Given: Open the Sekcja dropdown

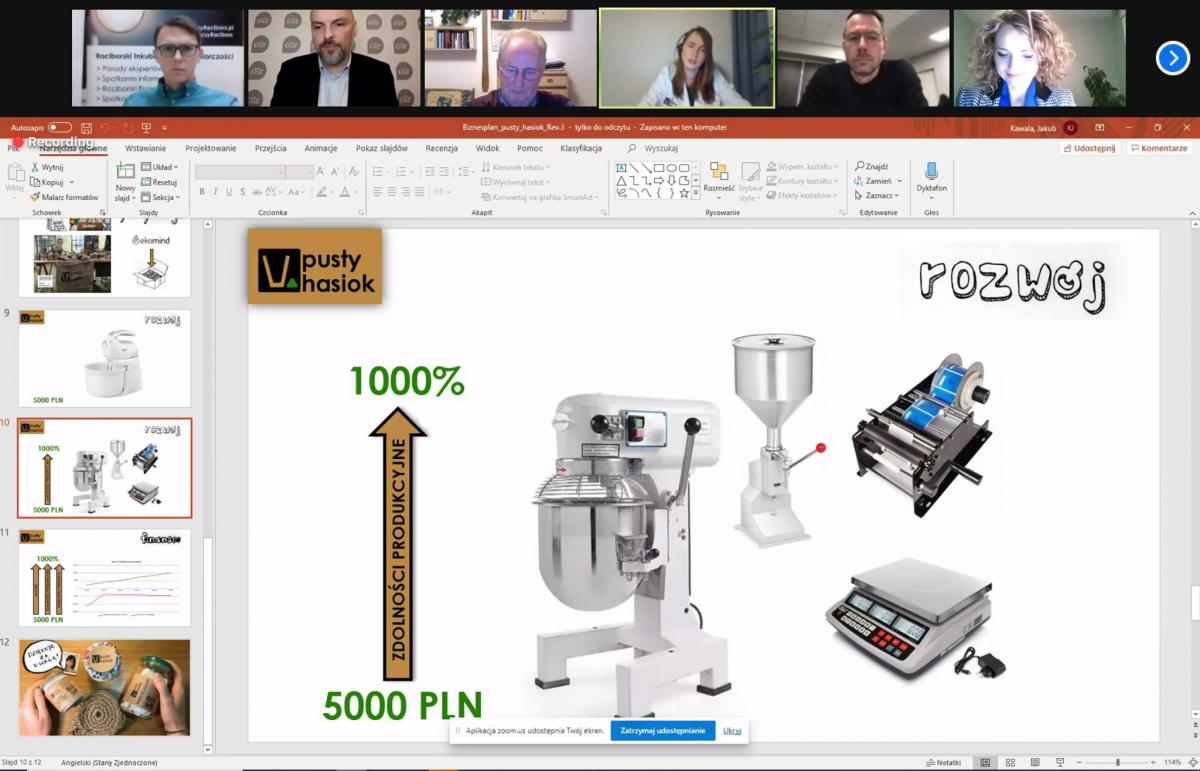Looking at the screenshot, I should [x=159, y=197].
